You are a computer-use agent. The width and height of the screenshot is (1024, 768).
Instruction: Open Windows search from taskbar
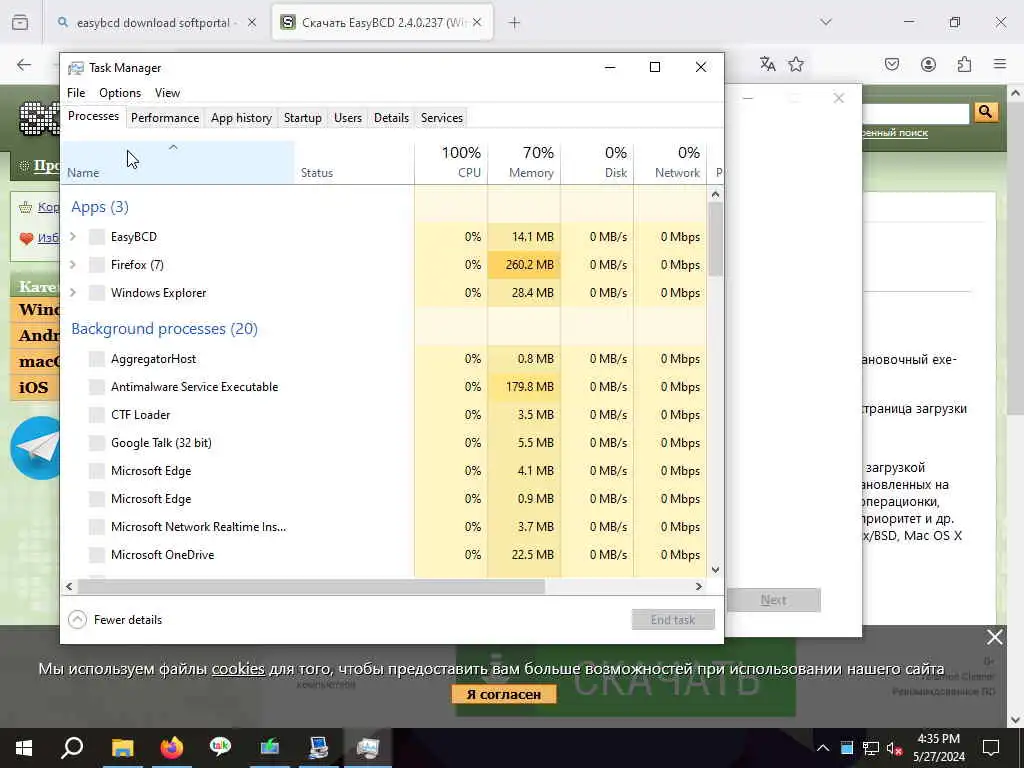[x=72, y=748]
